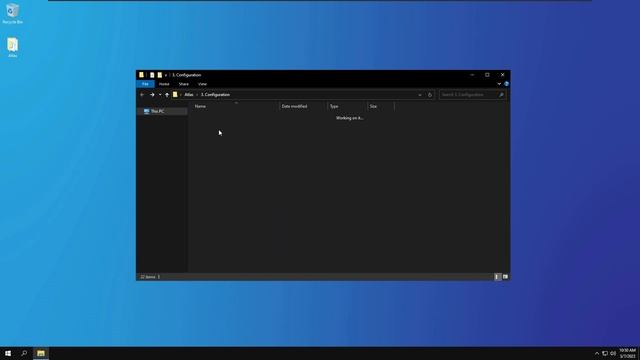The width and height of the screenshot is (640, 360).
Task: Switch to the Home ribbon tab
Action: pos(164,84)
